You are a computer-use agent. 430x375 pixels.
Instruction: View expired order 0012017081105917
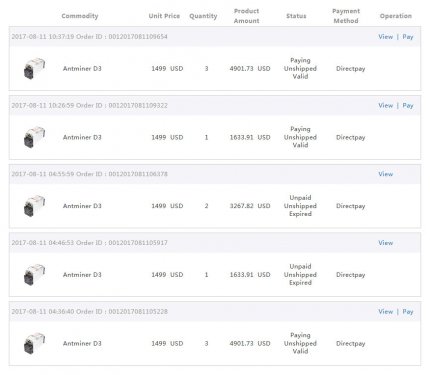click(x=385, y=243)
